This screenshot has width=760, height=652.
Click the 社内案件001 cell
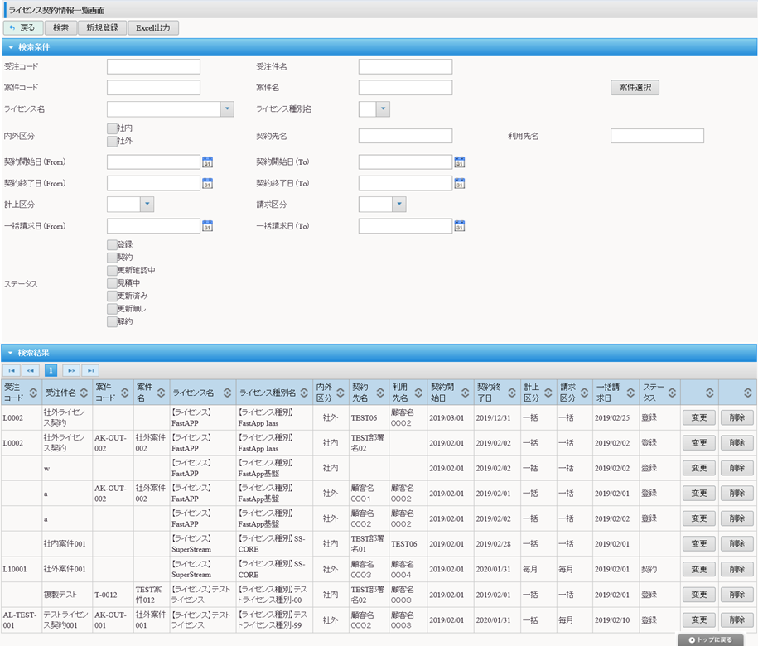point(66,544)
